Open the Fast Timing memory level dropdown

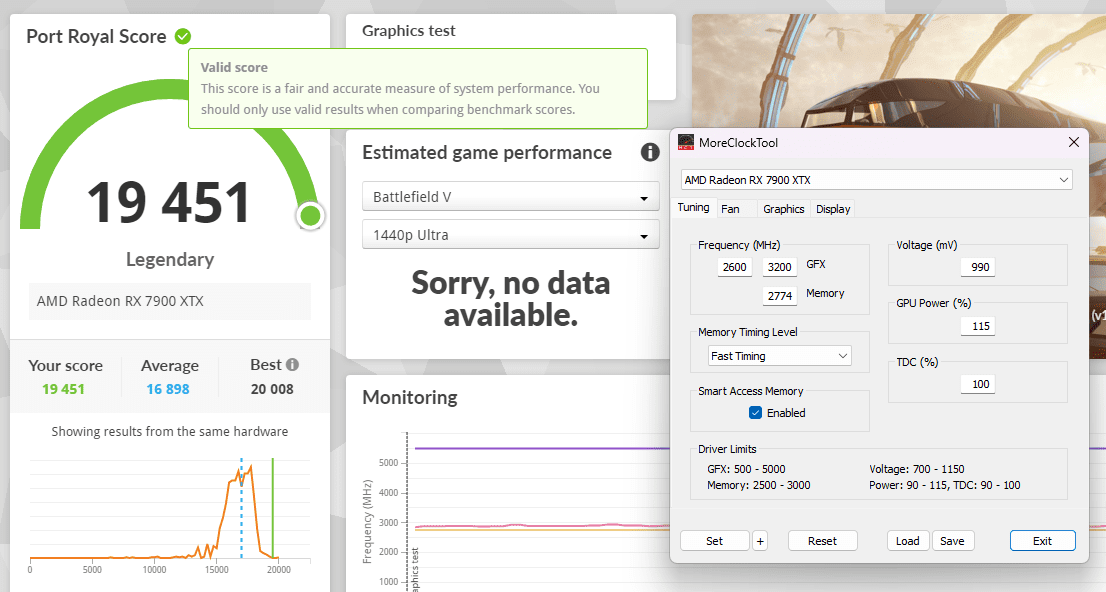(779, 356)
